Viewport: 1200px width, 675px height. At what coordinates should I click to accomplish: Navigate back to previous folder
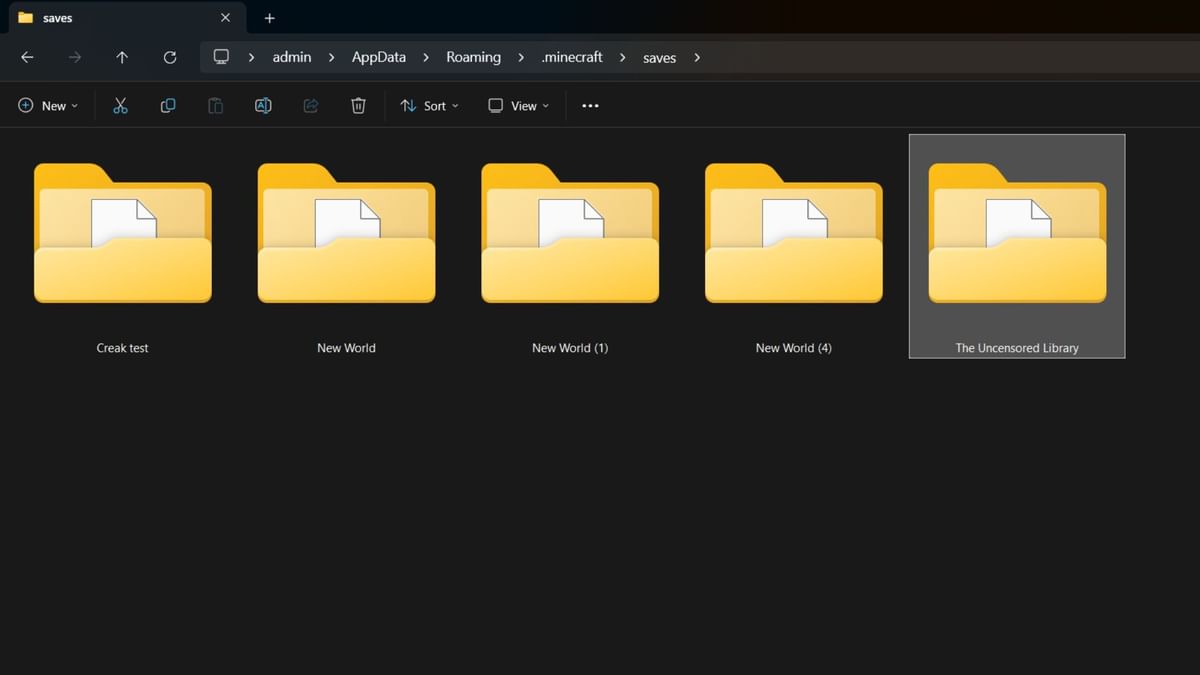(27, 57)
